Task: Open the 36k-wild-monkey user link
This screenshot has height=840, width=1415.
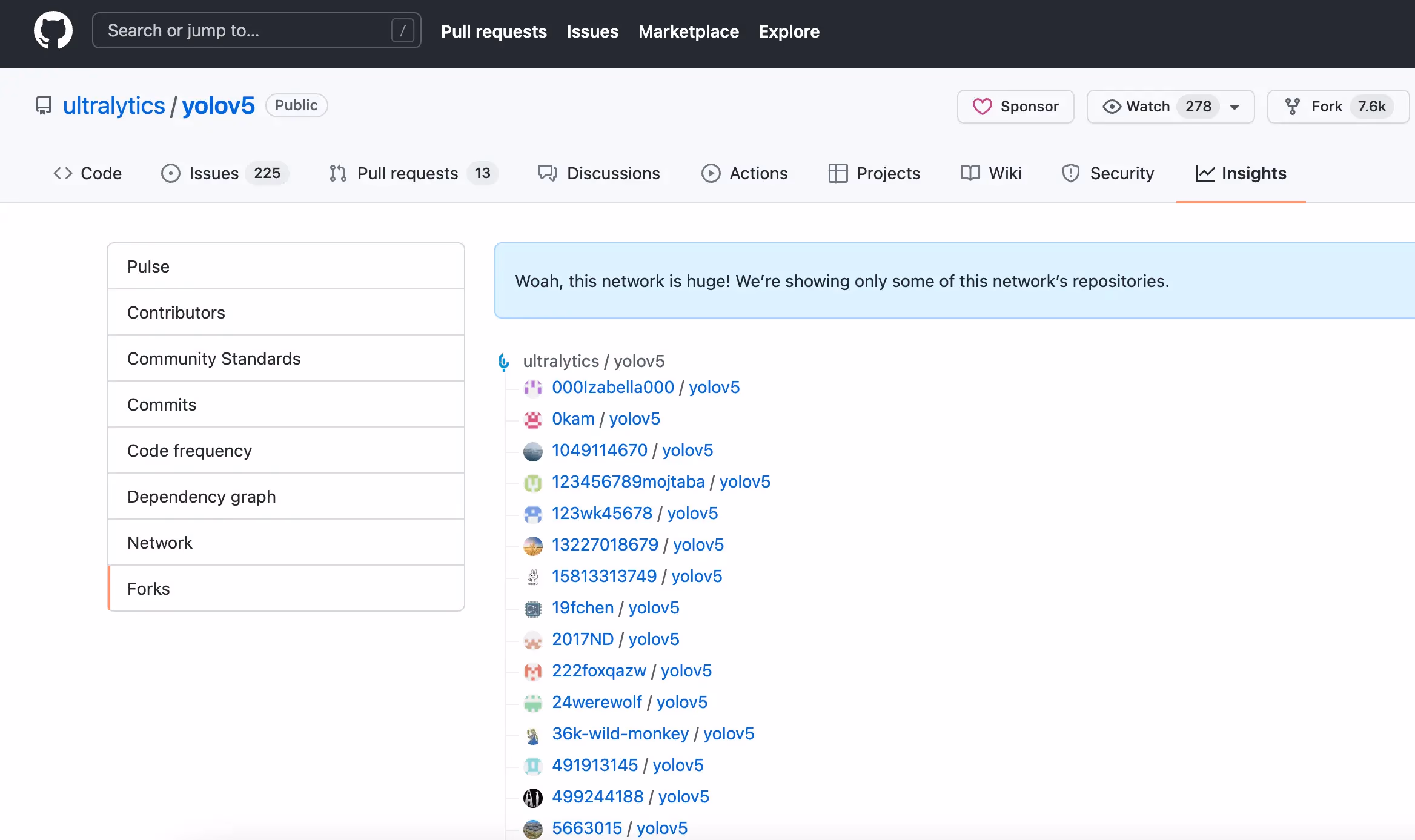Action: click(x=620, y=734)
